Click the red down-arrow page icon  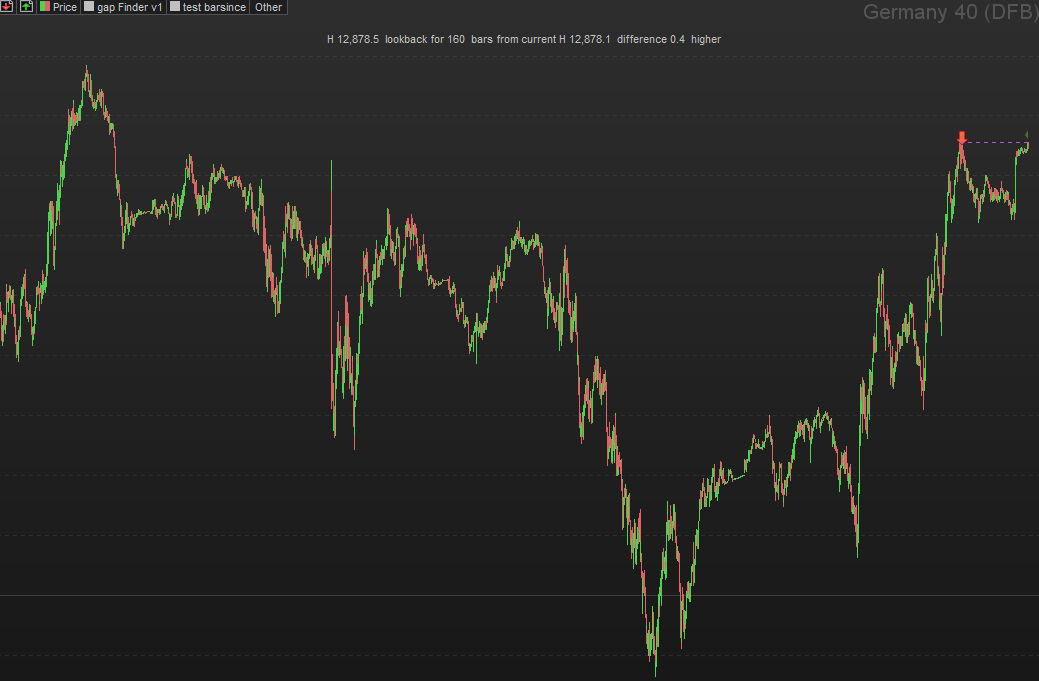7,7
